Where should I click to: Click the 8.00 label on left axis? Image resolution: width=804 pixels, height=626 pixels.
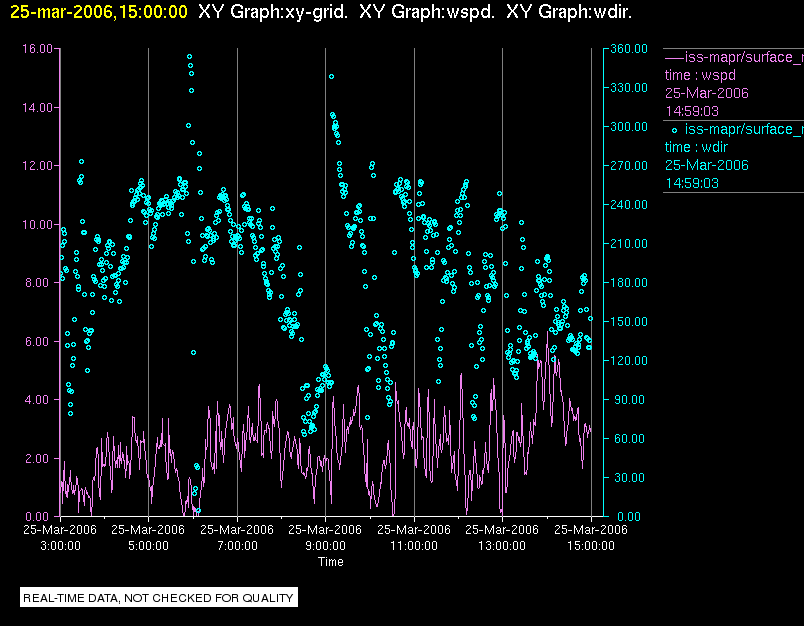[40, 283]
